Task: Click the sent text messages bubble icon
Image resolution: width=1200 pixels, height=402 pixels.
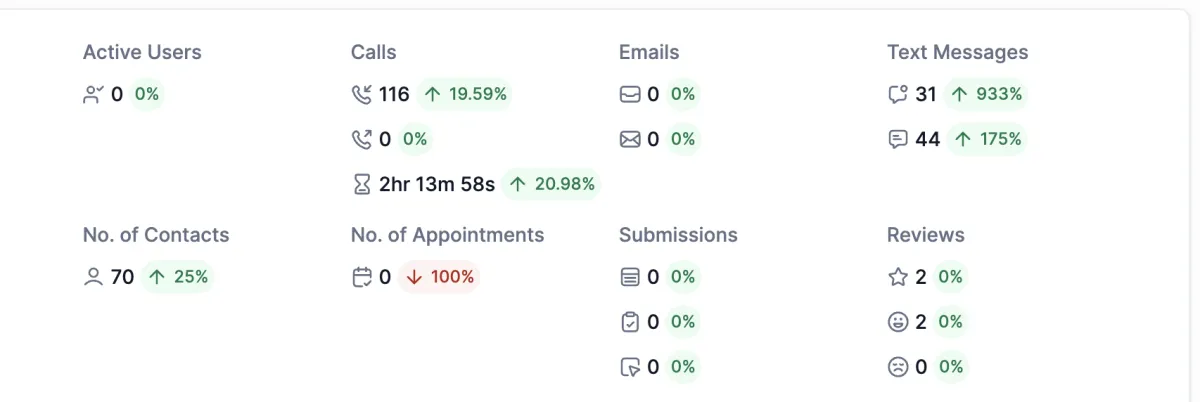Action: point(898,140)
